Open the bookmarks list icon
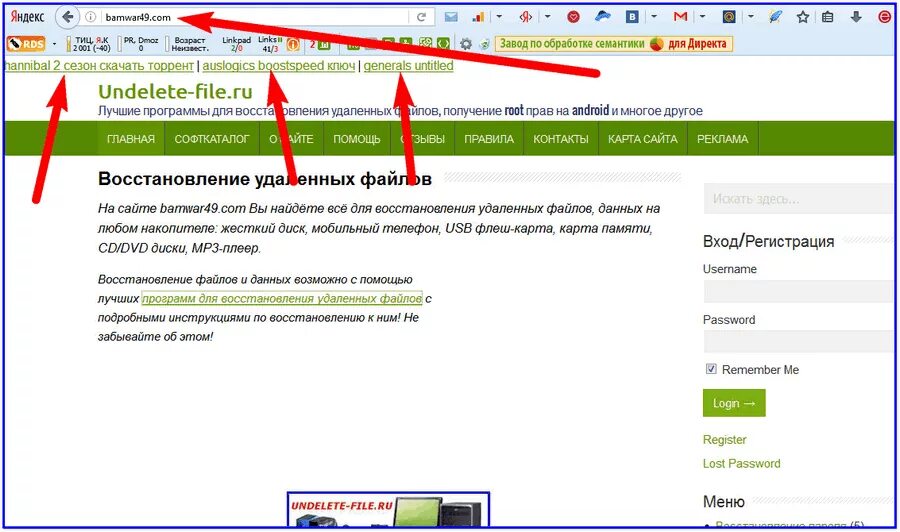Screen dimensions: 900x532 coord(828,17)
